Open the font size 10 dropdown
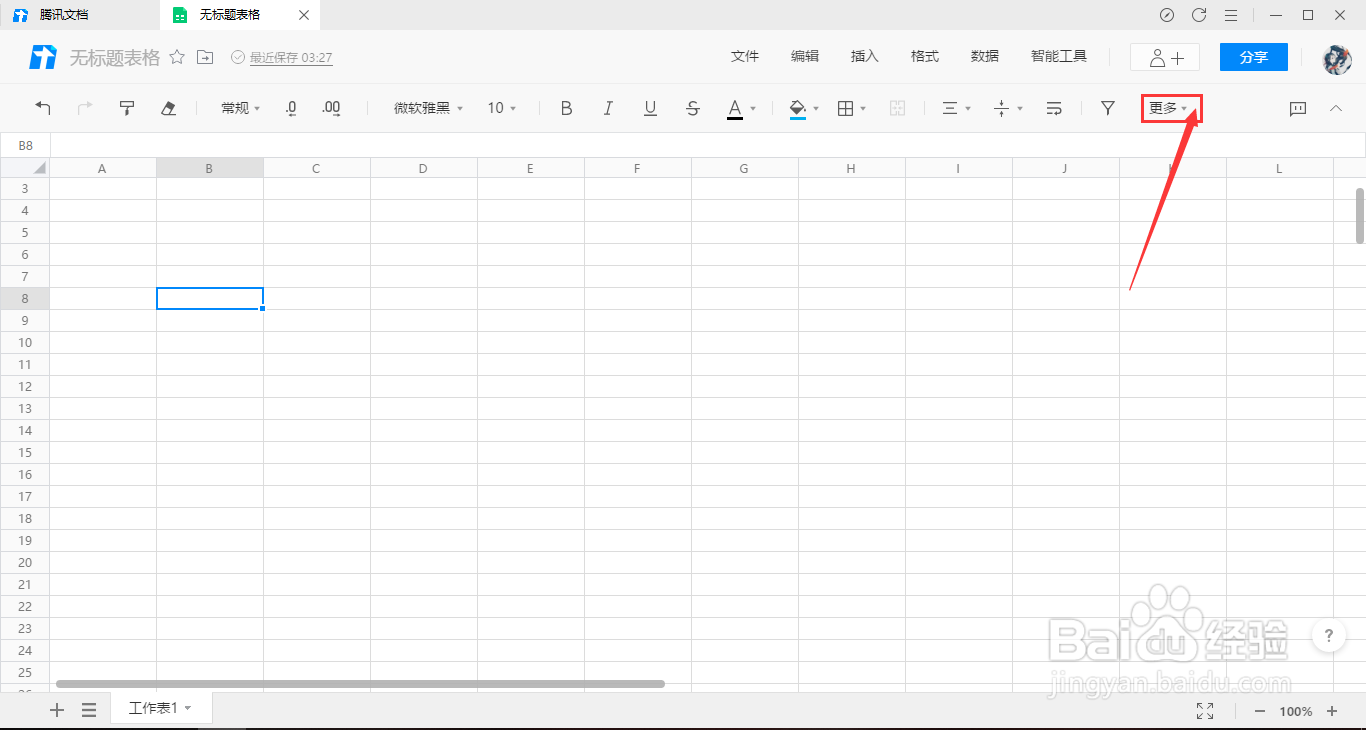1366x730 pixels. [x=502, y=108]
